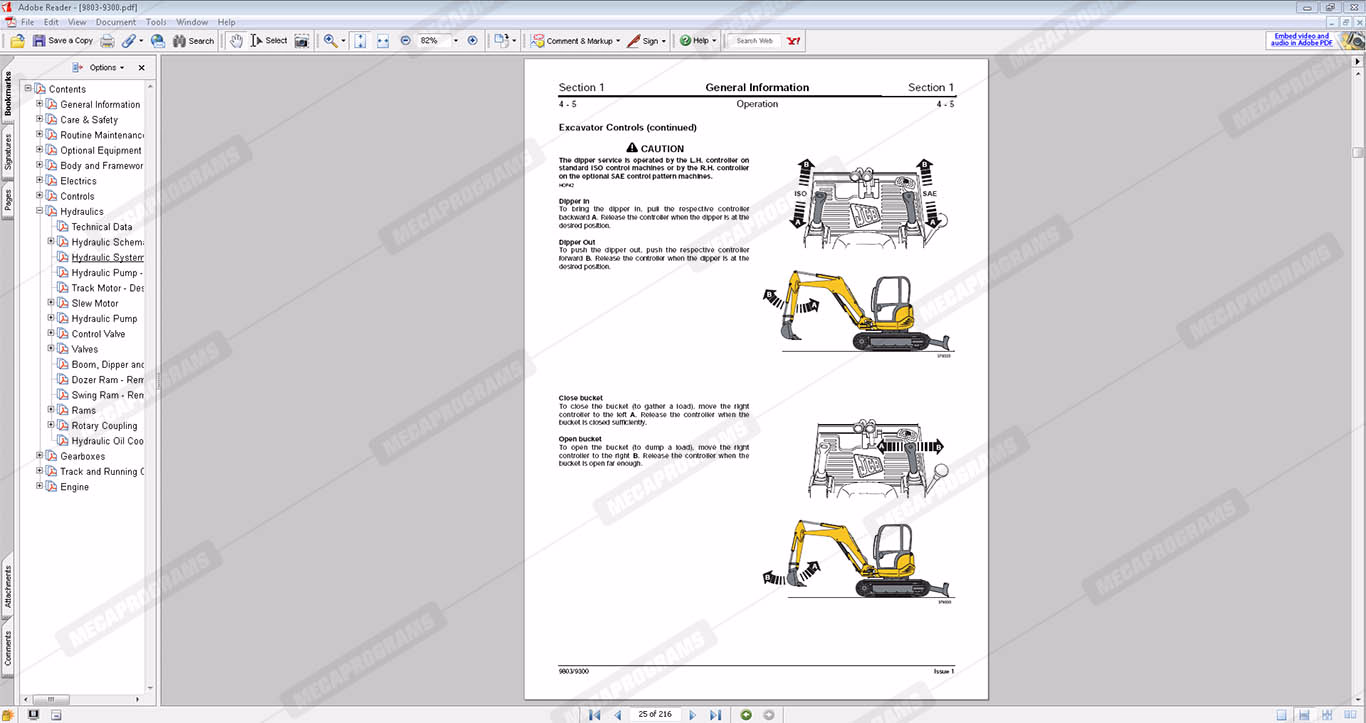
Task: Switch to the Bookmarks side tab
Action: [x=8, y=94]
